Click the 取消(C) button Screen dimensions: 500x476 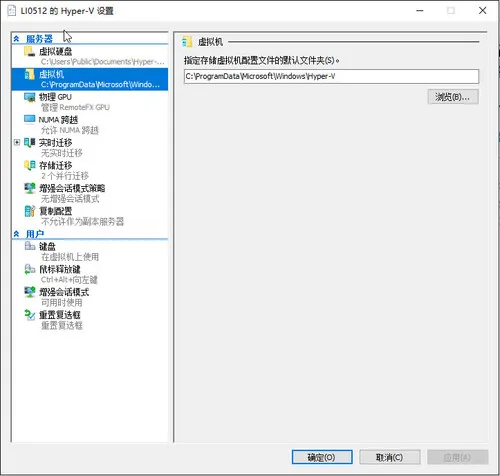[x=390, y=457]
